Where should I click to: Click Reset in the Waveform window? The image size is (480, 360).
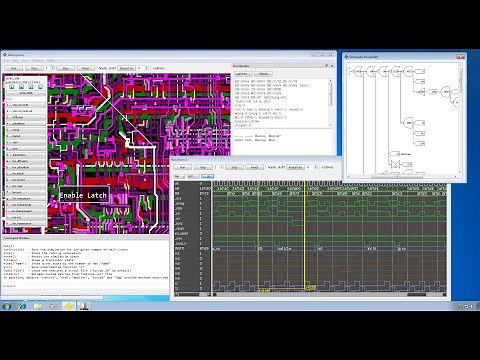click(x=254, y=167)
